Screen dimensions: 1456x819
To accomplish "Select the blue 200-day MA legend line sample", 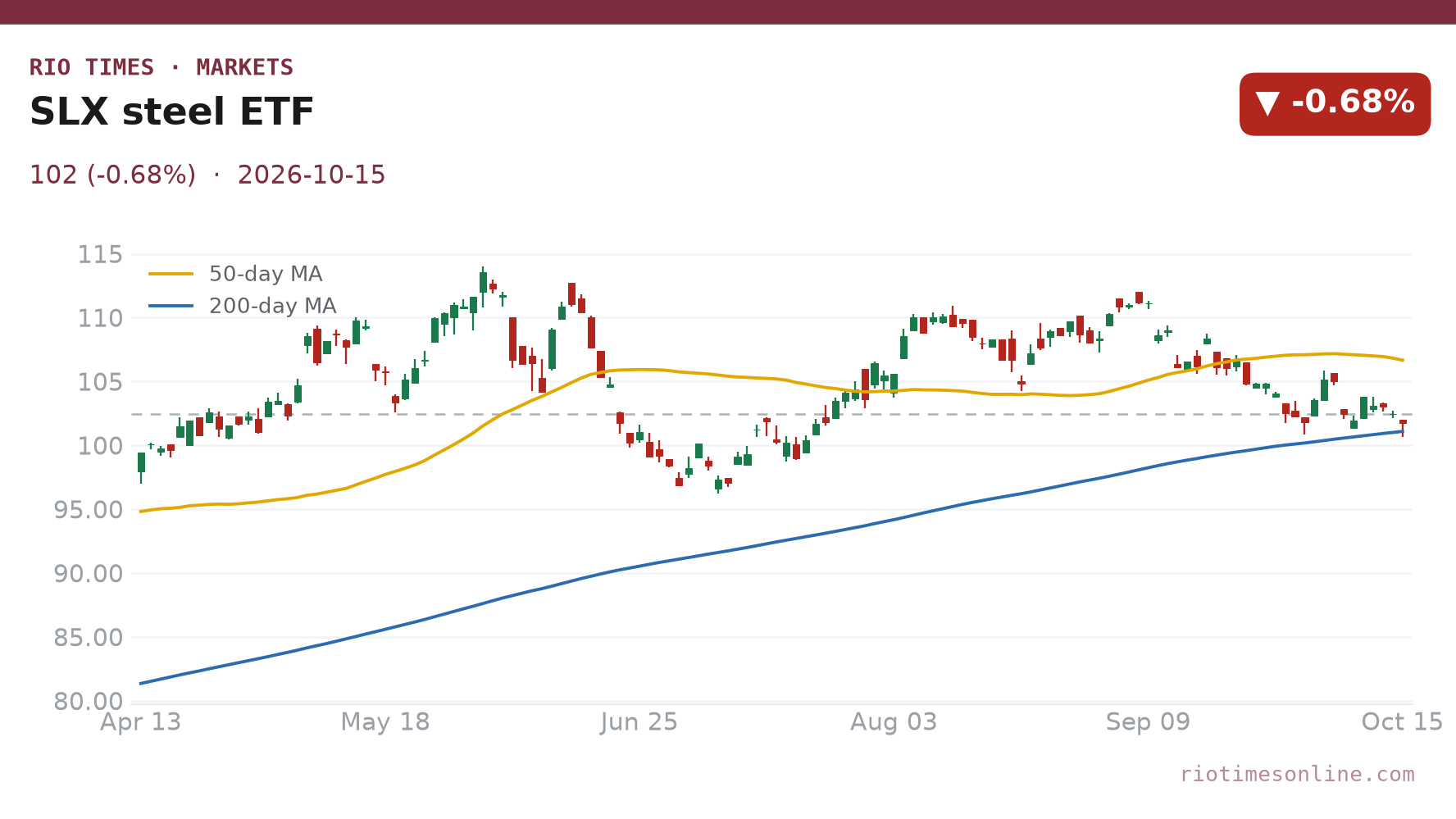I will coord(171,306).
